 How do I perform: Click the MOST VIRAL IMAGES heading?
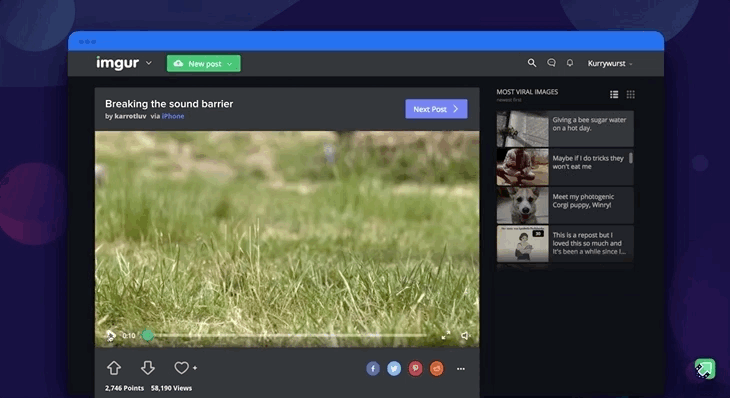[x=527, y=92]
